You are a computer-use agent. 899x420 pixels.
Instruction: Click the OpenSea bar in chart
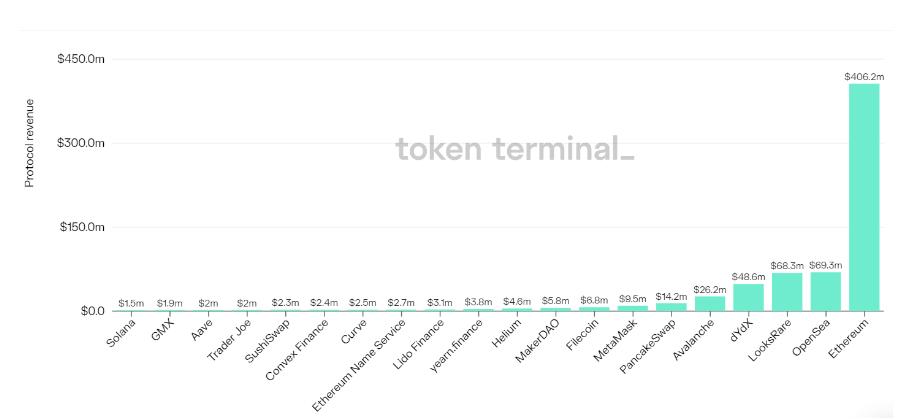coord(826,292)
